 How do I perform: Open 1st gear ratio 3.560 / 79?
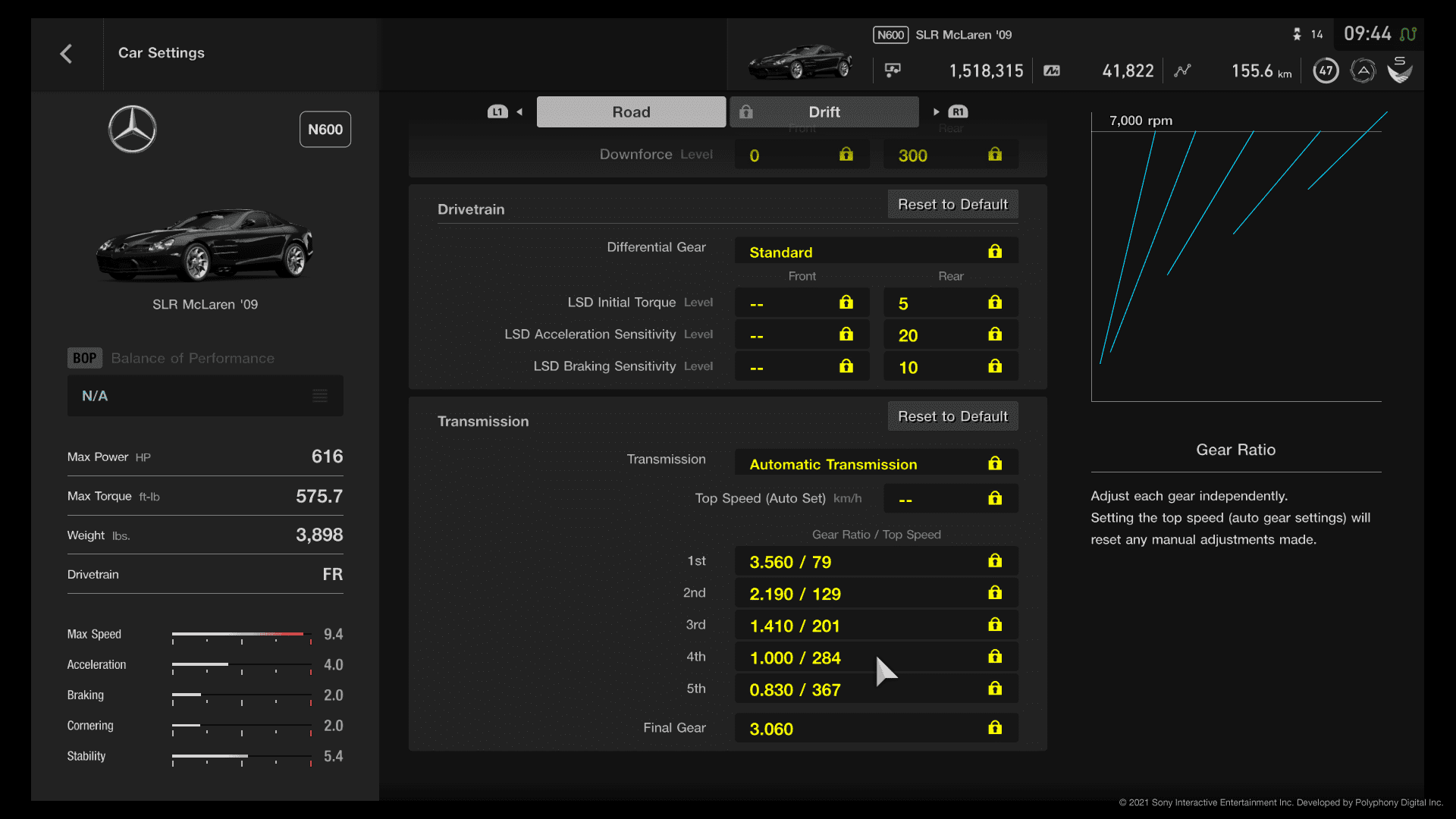(x=876, y=561)
